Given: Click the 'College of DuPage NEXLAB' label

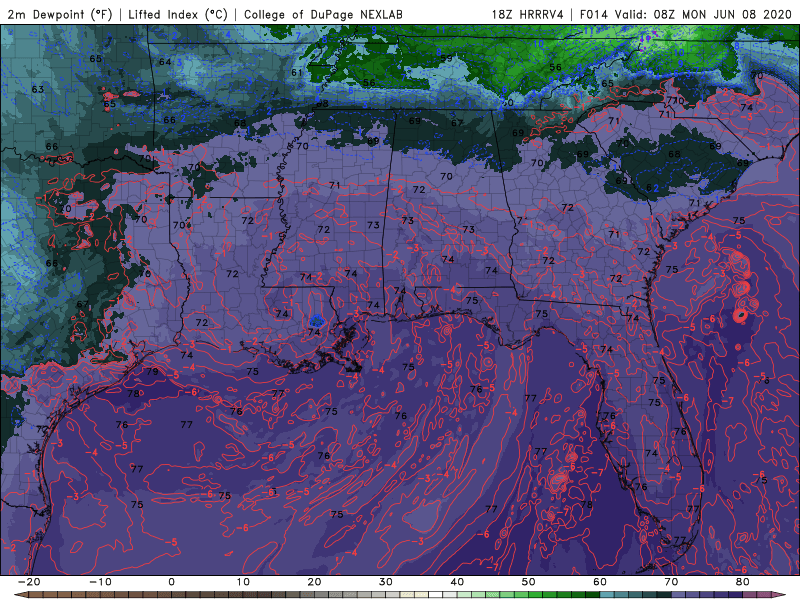Looking at the screenshot, I should [323, 14].
